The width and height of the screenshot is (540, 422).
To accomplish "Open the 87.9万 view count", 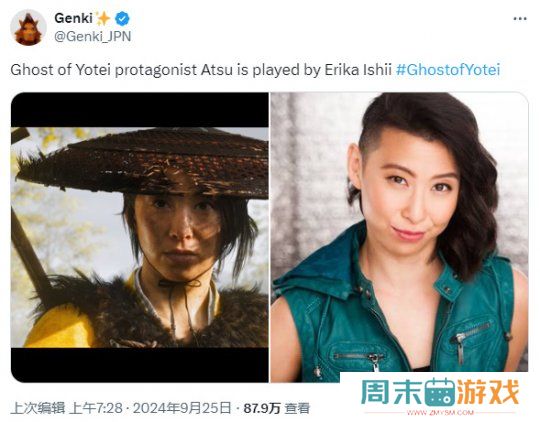I will tap(262, 408).
